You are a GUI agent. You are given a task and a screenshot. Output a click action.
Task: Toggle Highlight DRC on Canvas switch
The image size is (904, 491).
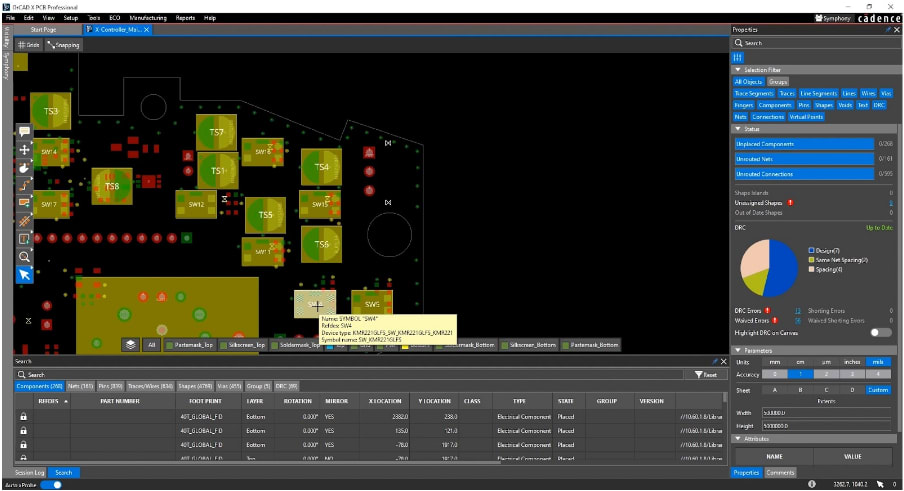[x=880, y=333]
